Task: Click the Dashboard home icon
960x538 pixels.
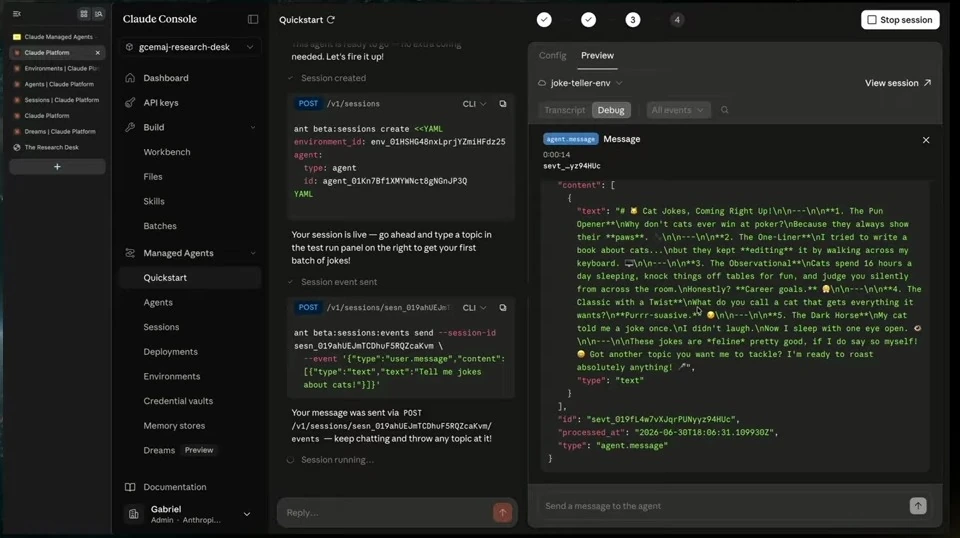Action: coord(130,78)
